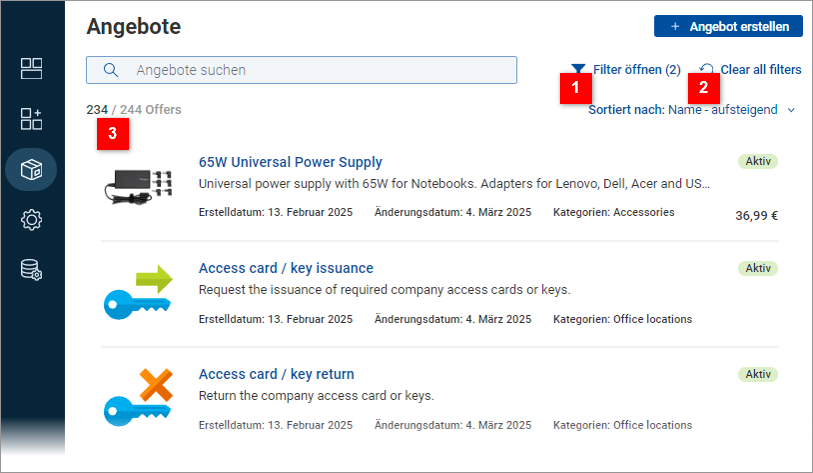The image size is (813, 473).
Task: Open the Access card / key return offer
Action: pos(276,374)
